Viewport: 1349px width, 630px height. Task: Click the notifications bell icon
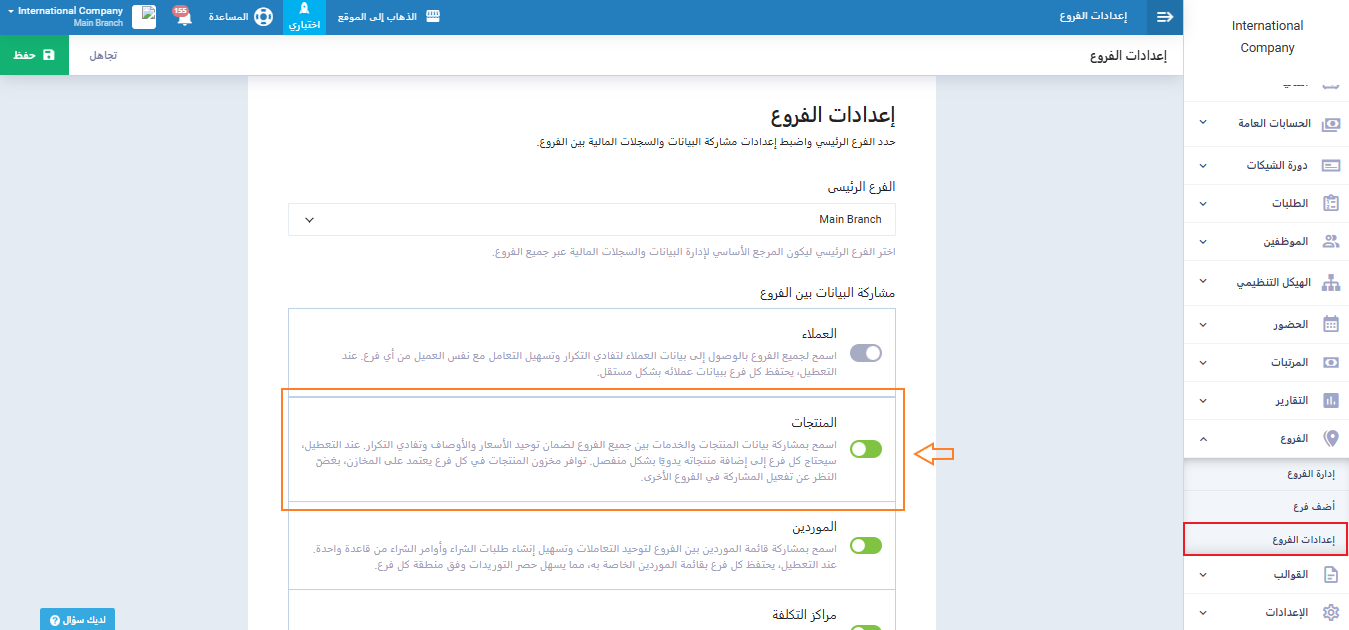[183, 18]
